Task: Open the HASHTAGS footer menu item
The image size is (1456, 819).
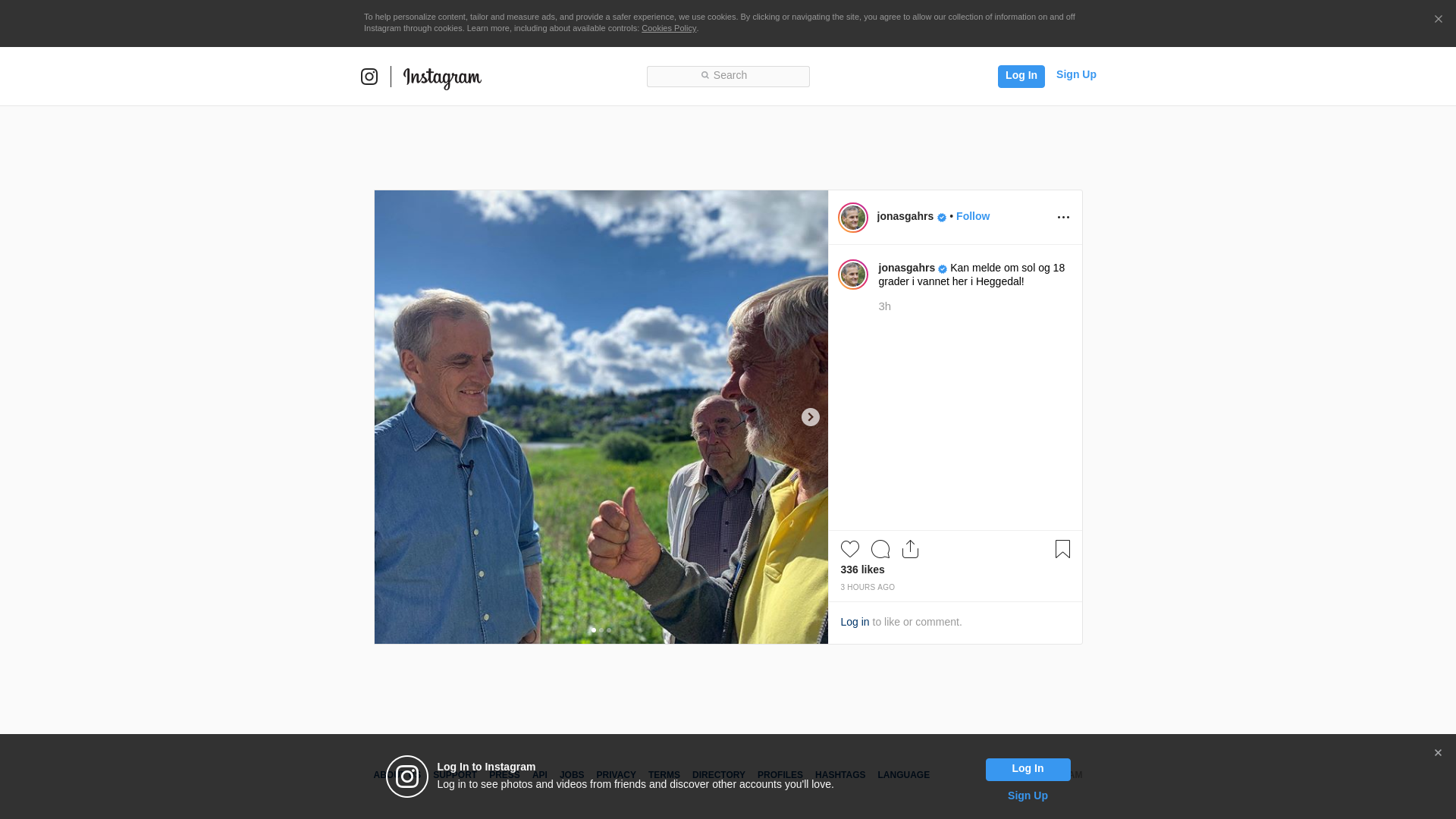Action: click(x=839, y=775)
